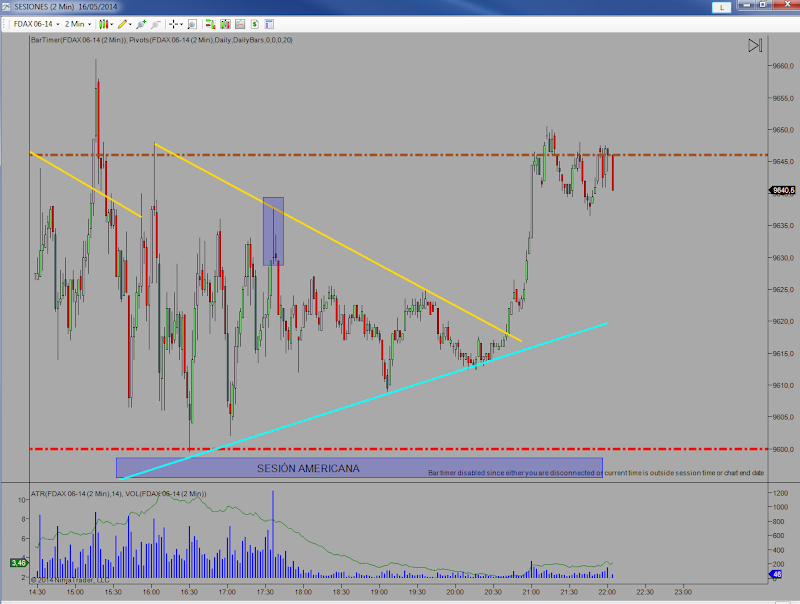Select the cyan ascending trend line
This screenshot has height=604, width=800.
364,401
